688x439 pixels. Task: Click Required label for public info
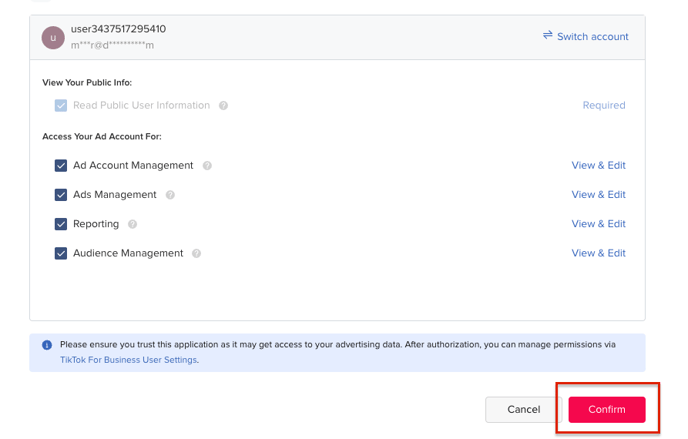click(x=604, y=106)
